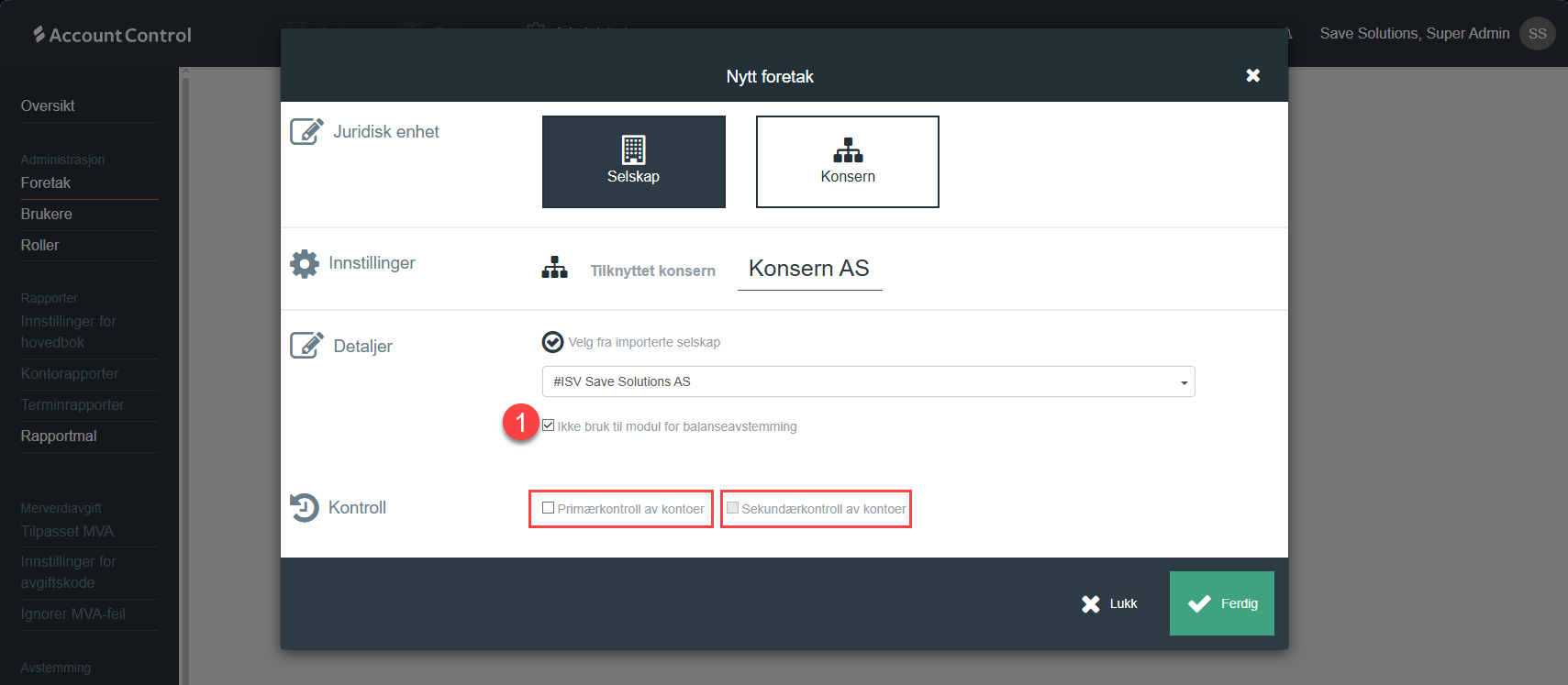Click the green Ferdig button
Screen dimensions: 1568x685
(x=1221, y=603)
